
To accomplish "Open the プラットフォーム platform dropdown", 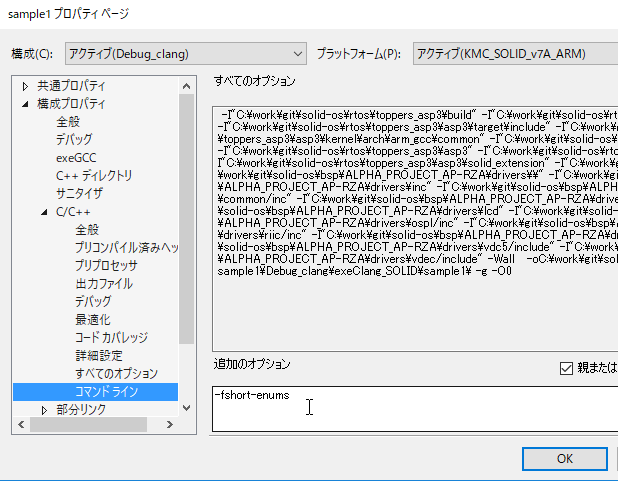I will [x=515, y=53].
